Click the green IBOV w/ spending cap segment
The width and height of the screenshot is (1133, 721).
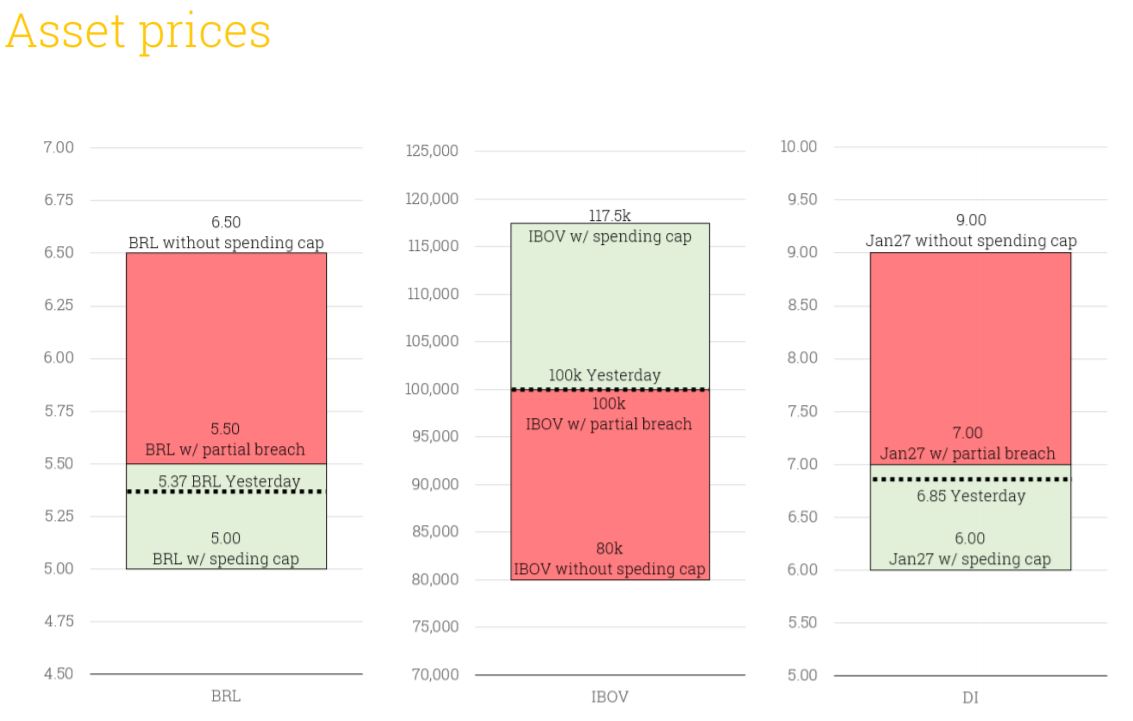pyautogui.click(x=610, y=306)
